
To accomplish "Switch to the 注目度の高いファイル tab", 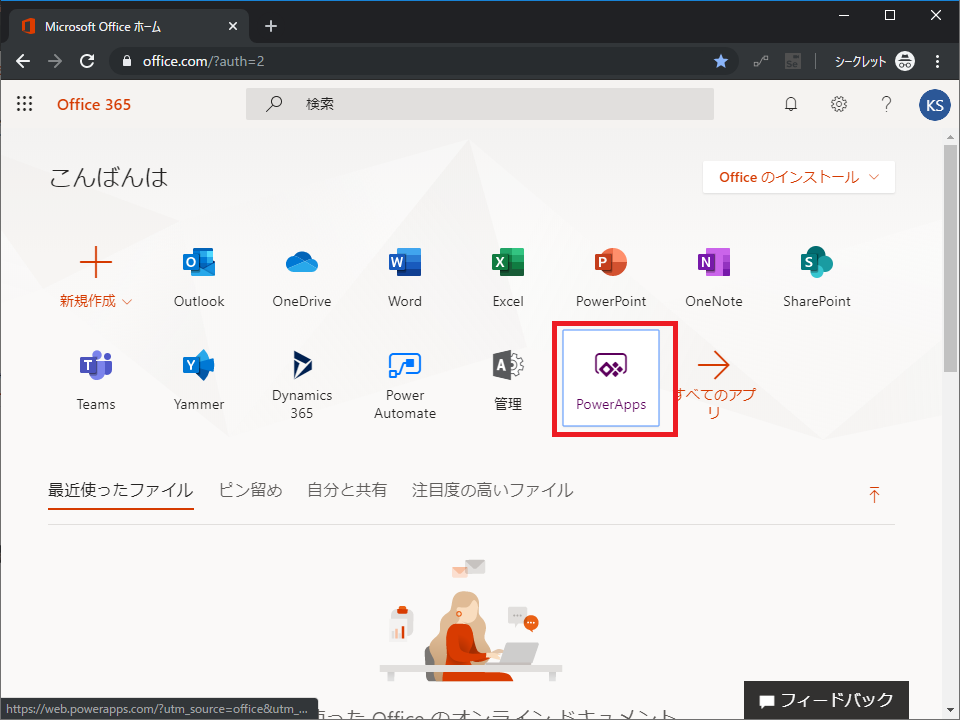I will [x=492, y=490].
